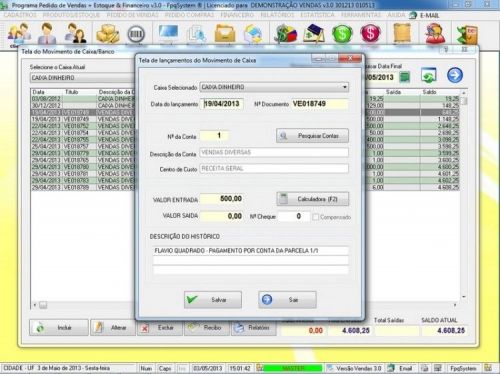
Task: Click the blue arrow icon near Data Final
Action: click(x=455, y=75)
